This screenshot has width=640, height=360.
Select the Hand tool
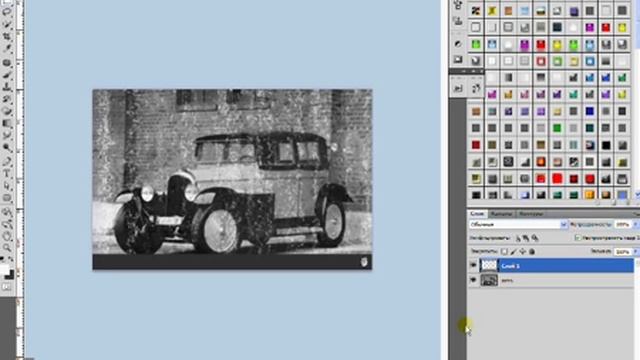pyautogui.click(x=7, y=236)
